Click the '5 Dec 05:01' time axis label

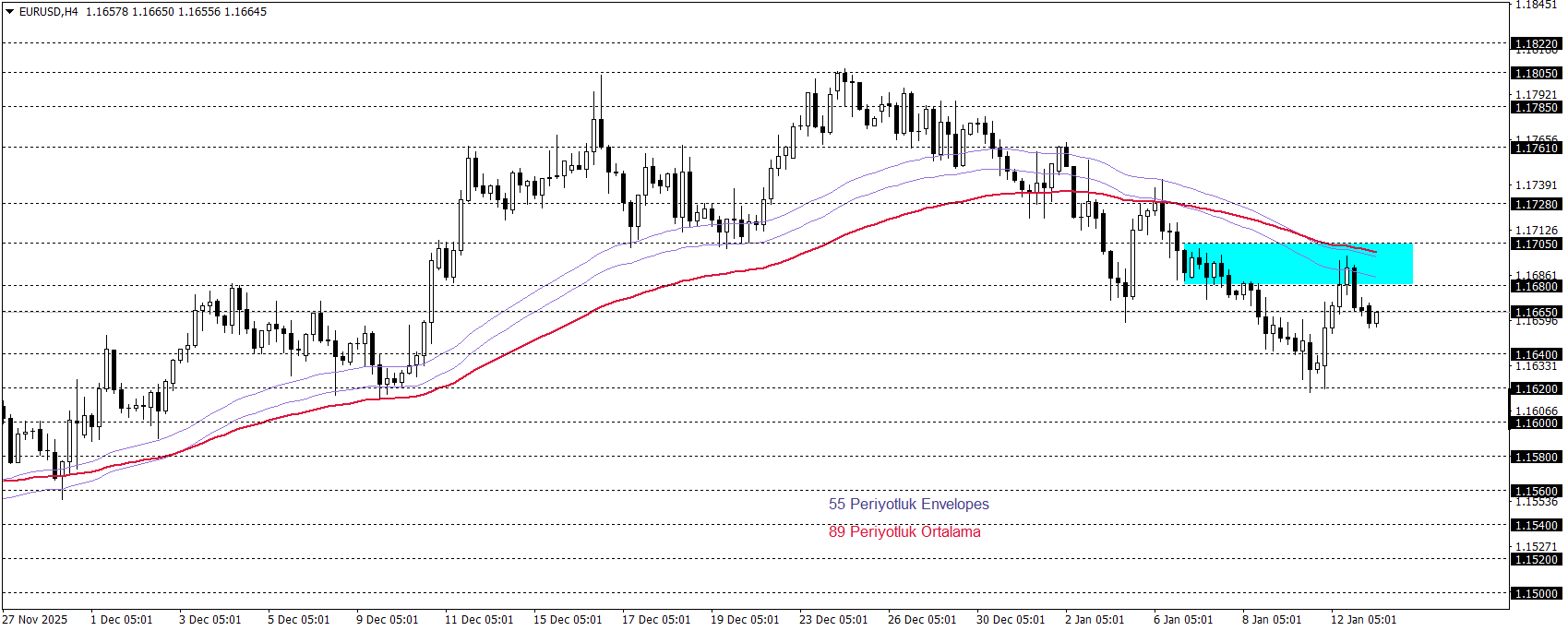coord(299,619)
